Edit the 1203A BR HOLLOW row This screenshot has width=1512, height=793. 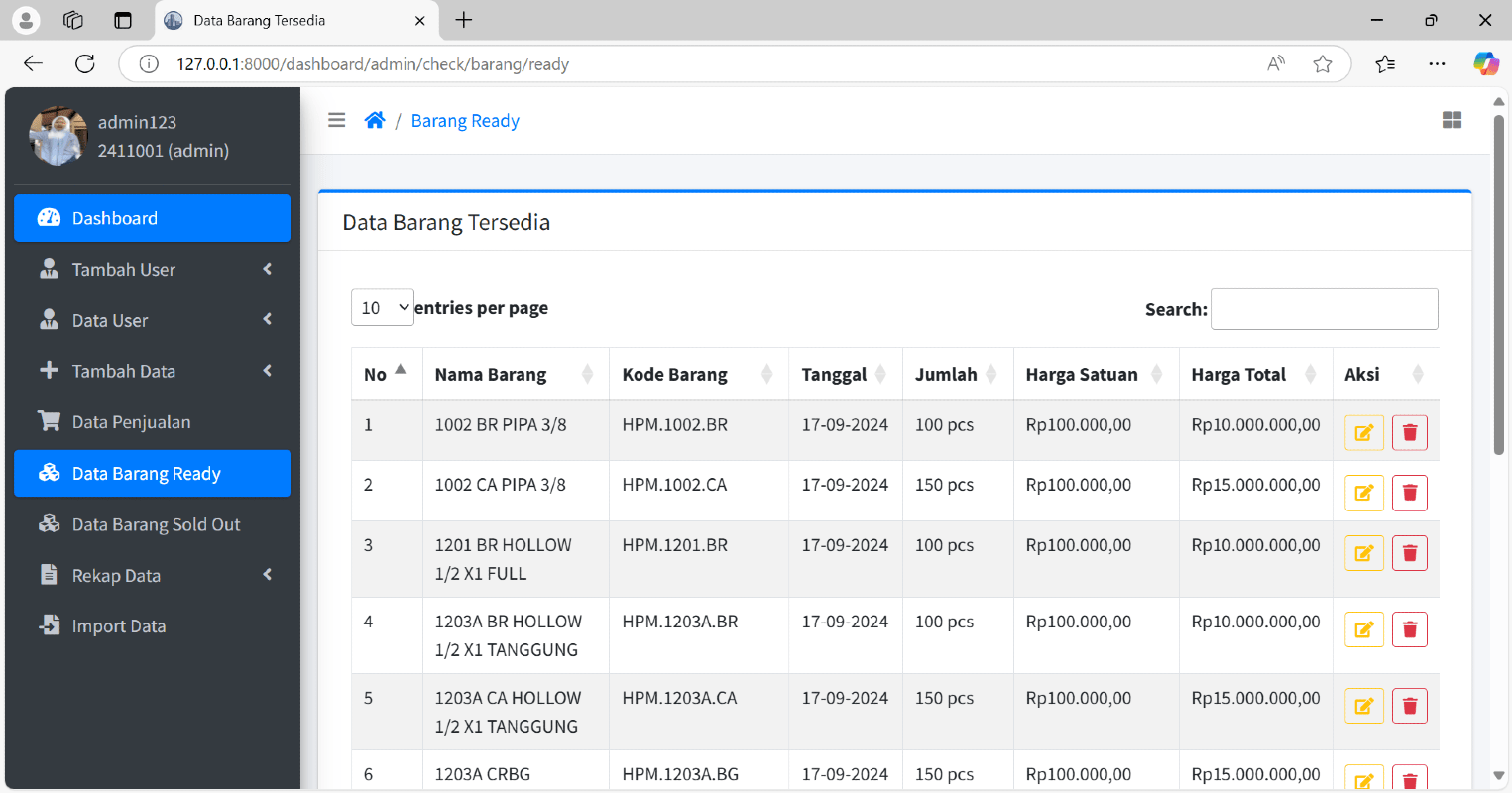(1364, 629)
